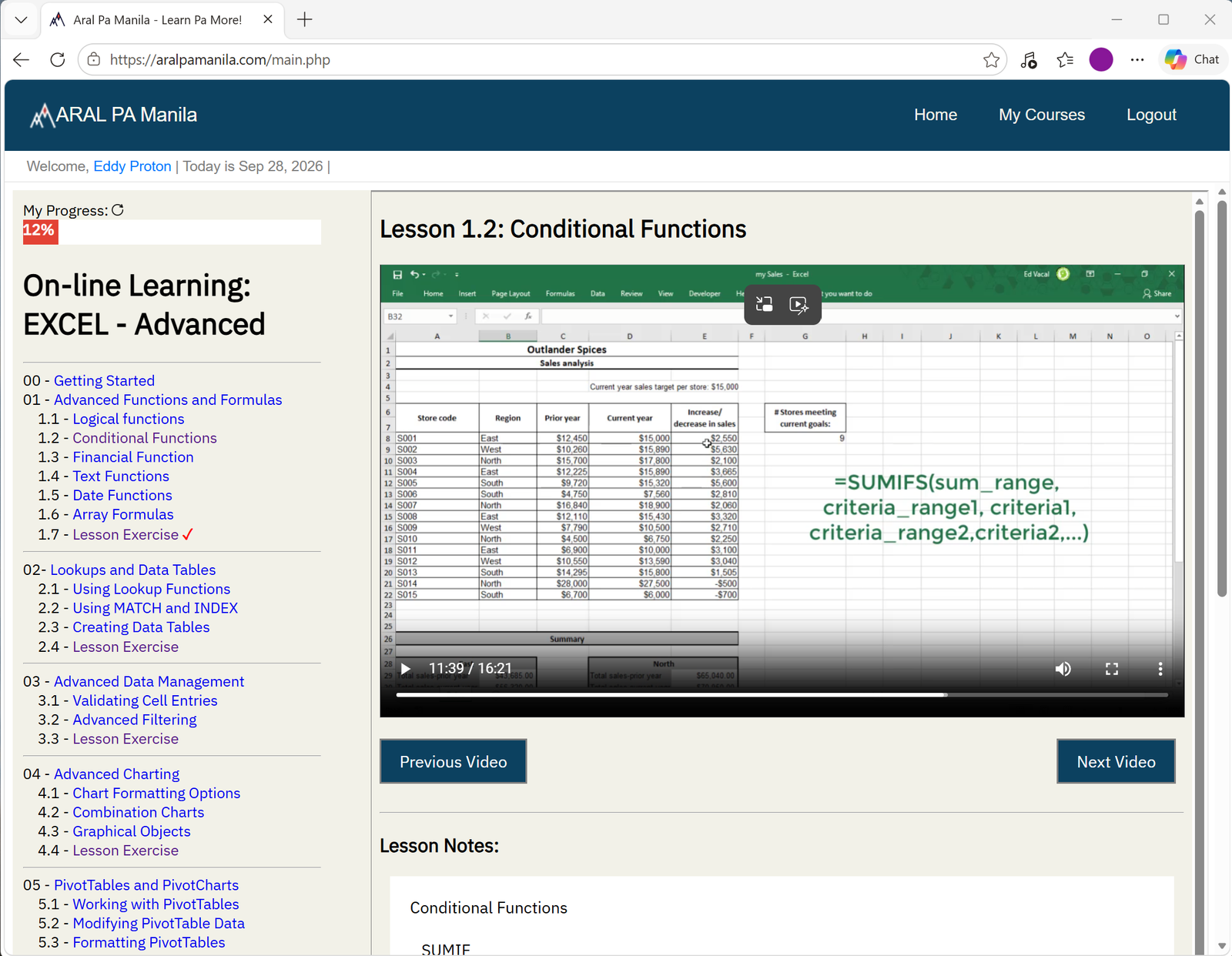The height and width of the screenshot is (956, 1232).
Task: Play the lesson video
Action: (x=406, y=668)
